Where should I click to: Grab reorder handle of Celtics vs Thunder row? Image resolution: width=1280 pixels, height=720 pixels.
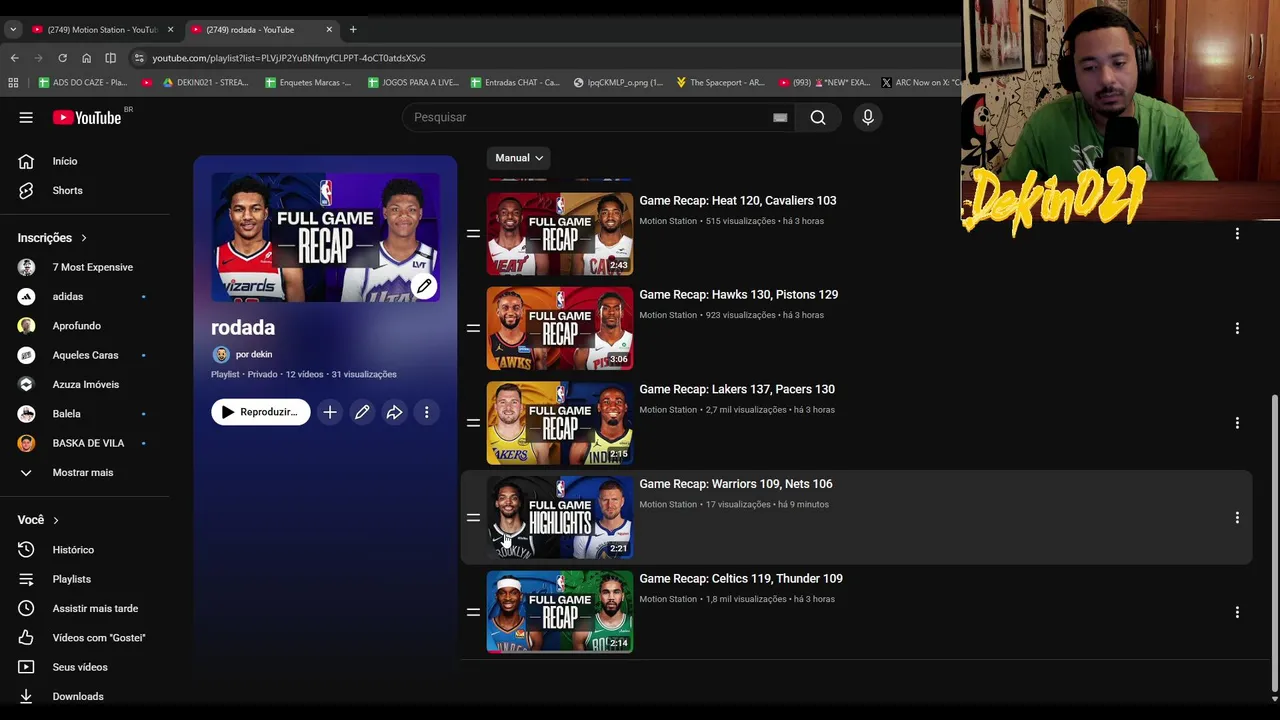pos(473,612)
